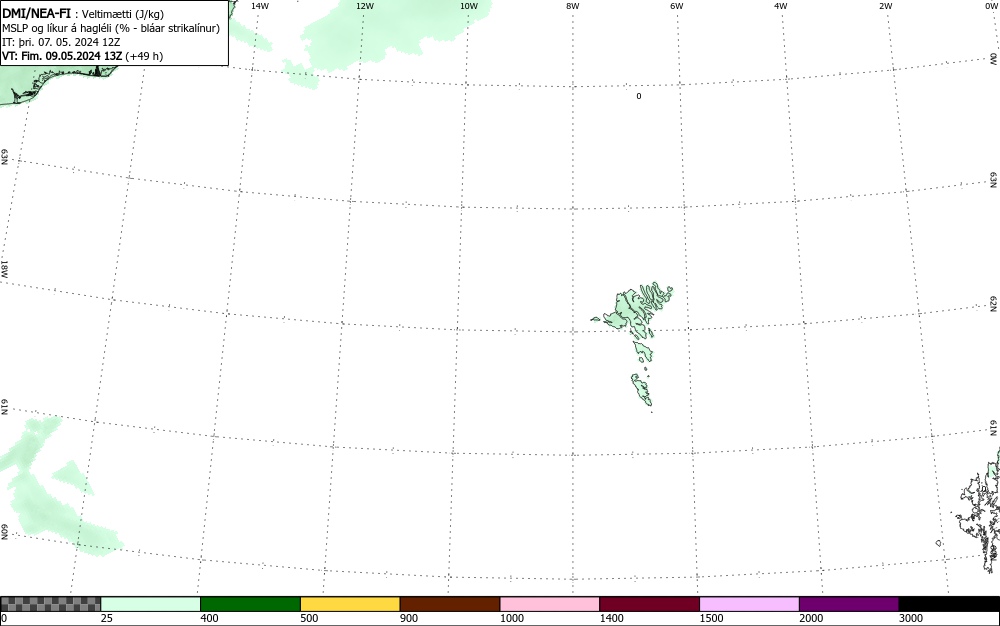Click the '0' contour value near 64N
This screenshot has width=1000, height=626.
tap(638, 96)
